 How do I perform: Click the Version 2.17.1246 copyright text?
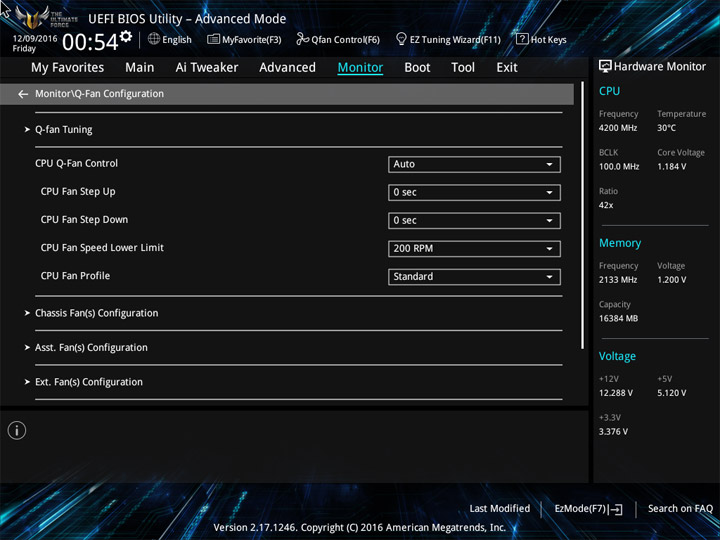click(x=360, y=528)
